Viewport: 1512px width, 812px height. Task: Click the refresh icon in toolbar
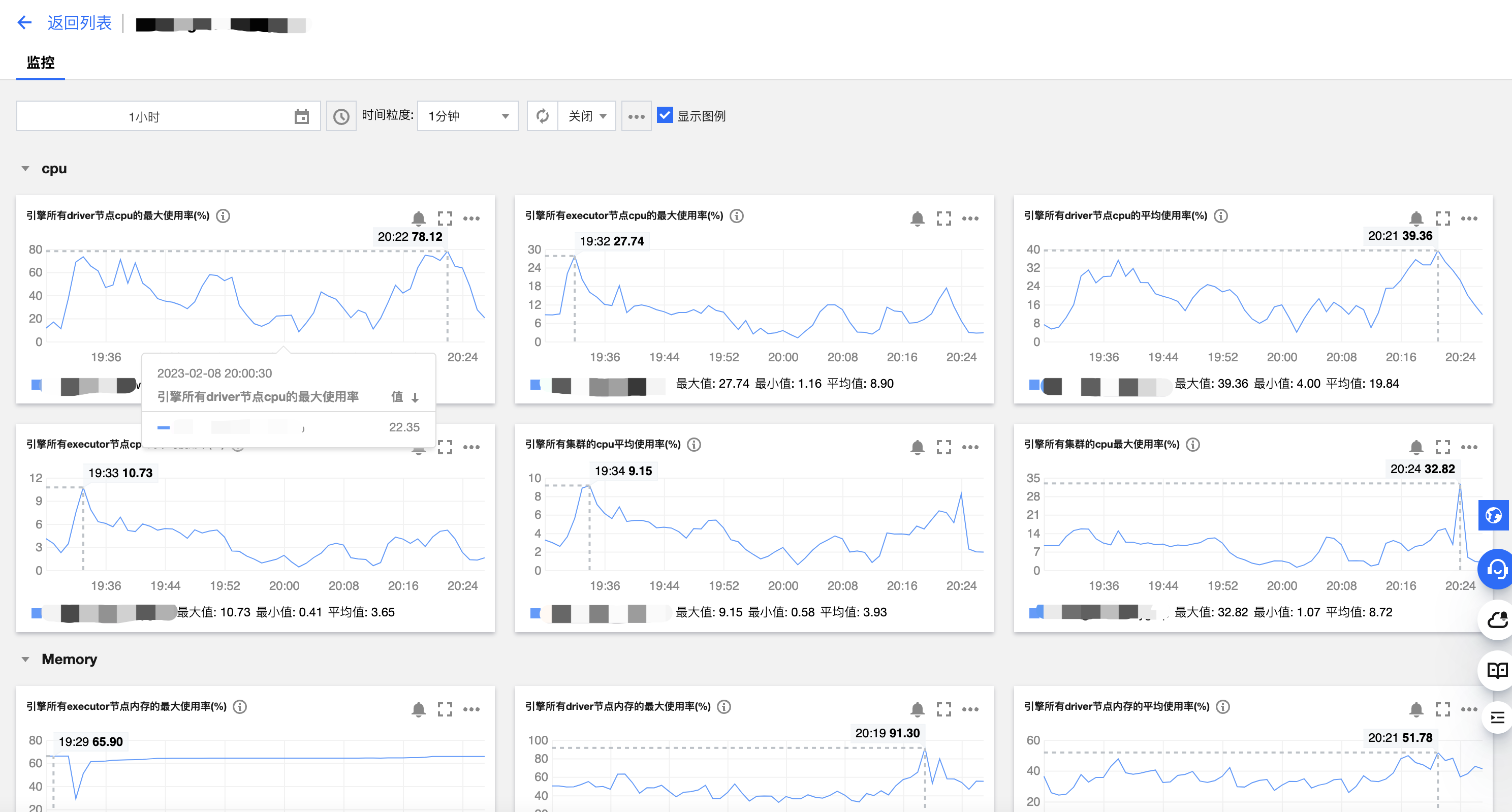point(542,116)
